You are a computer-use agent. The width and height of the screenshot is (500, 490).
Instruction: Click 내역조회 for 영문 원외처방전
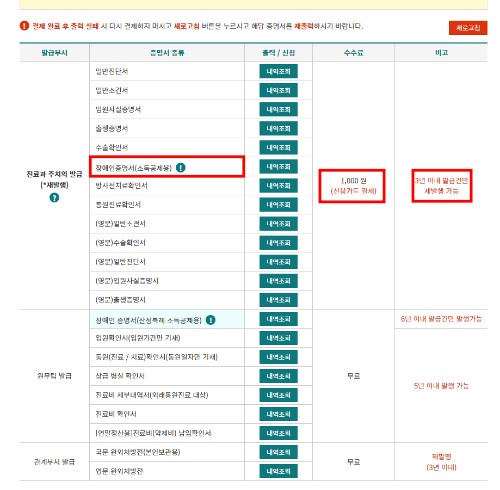[x=278, y=471]
